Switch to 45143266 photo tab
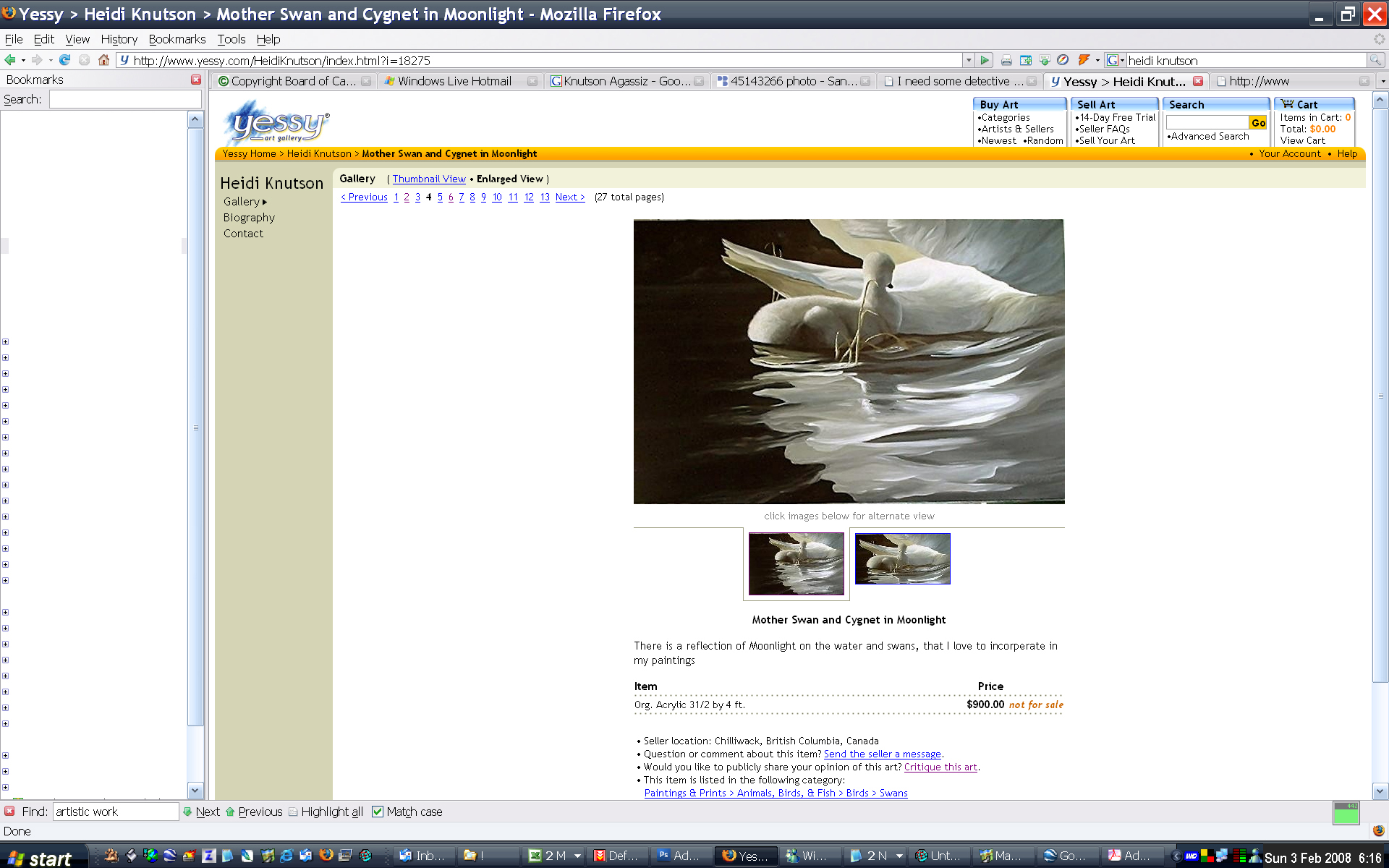This screenshot has height=868, width=1389. pos(793,81)
